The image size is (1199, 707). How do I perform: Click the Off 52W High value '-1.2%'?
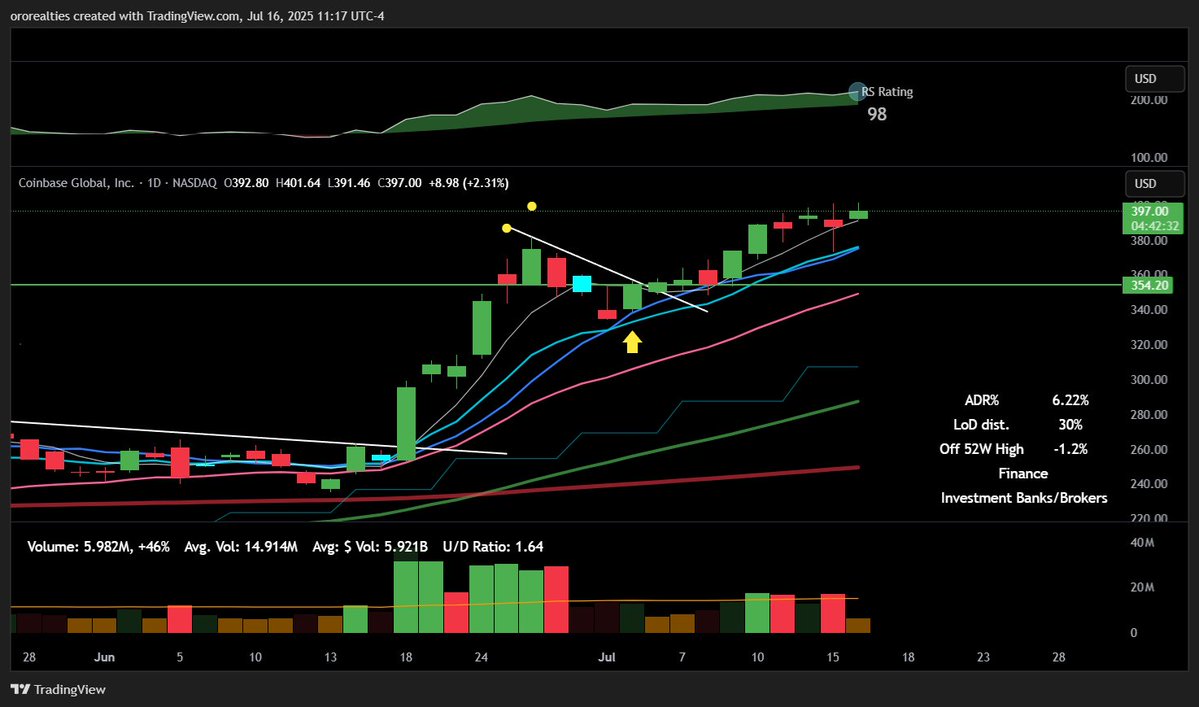[1071, 449]
